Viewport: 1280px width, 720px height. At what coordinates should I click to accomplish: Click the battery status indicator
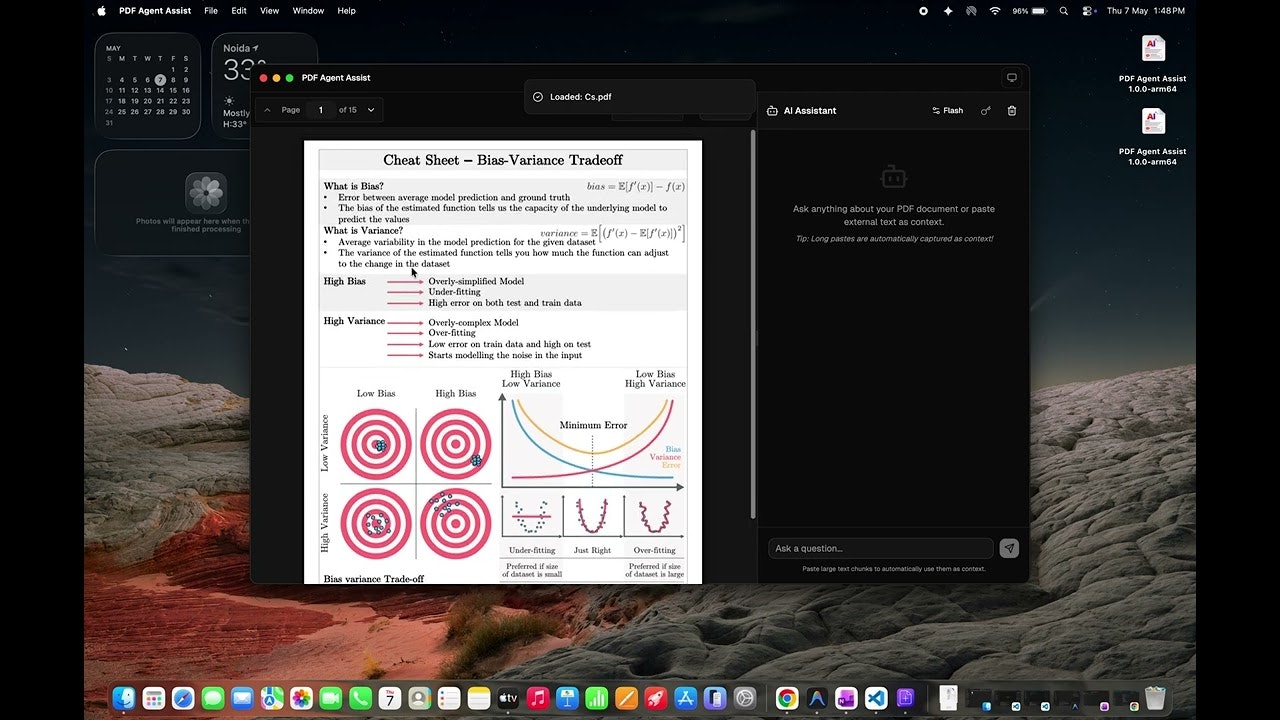coord(1029,11)
